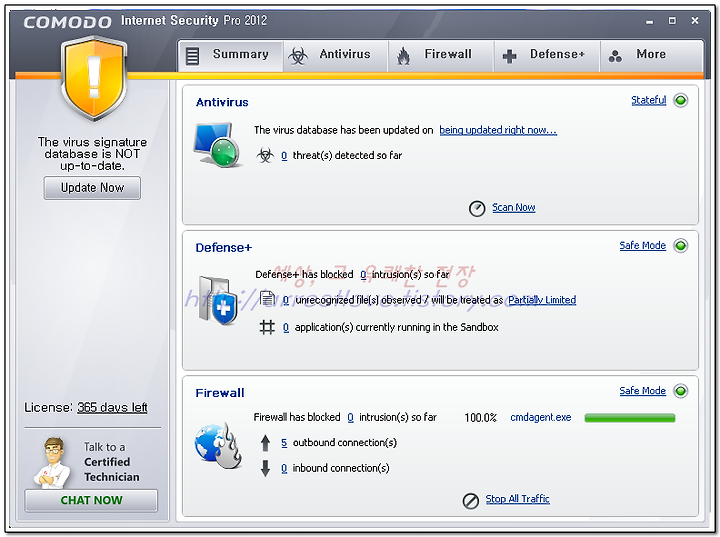Click the 'virus signature database is NOT up-to-date' message
This screenshot has height=537, width=720.
[x=92, y=154]
